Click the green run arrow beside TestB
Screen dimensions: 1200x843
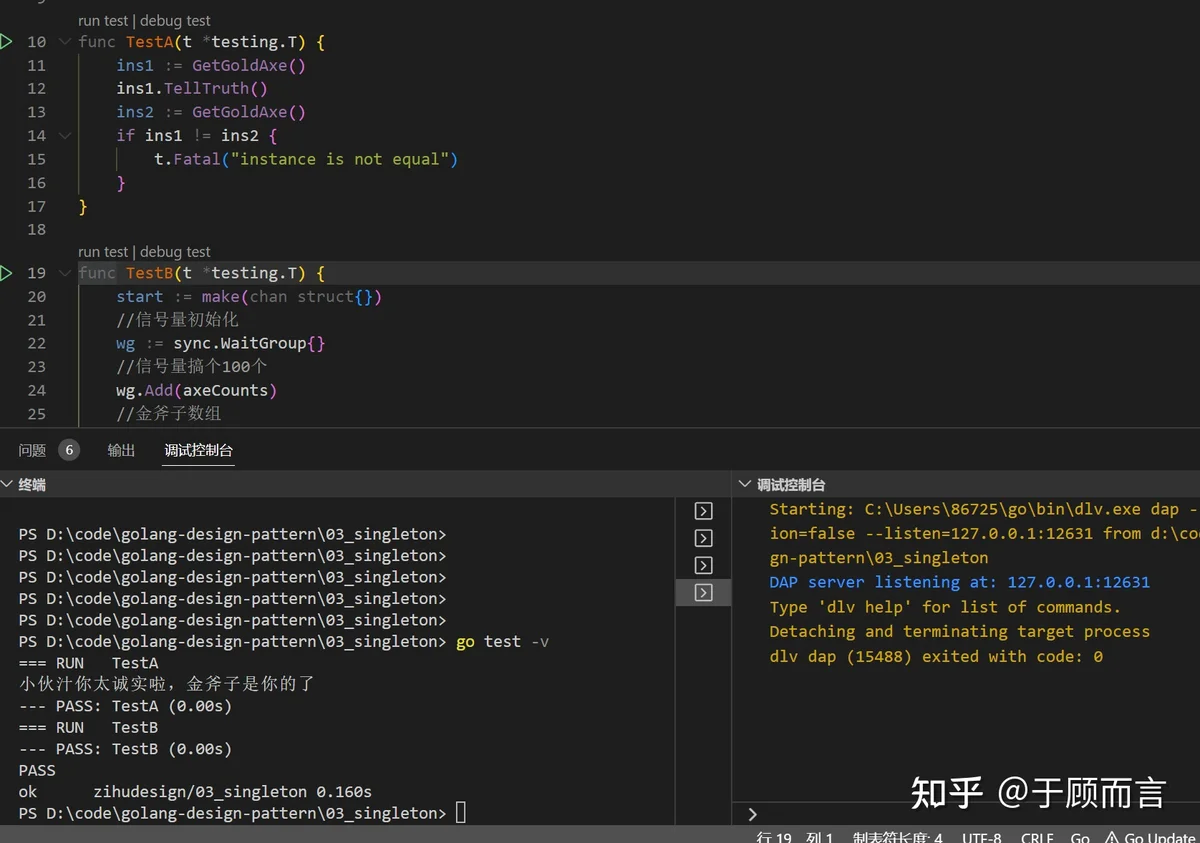[x=6, y=273]
